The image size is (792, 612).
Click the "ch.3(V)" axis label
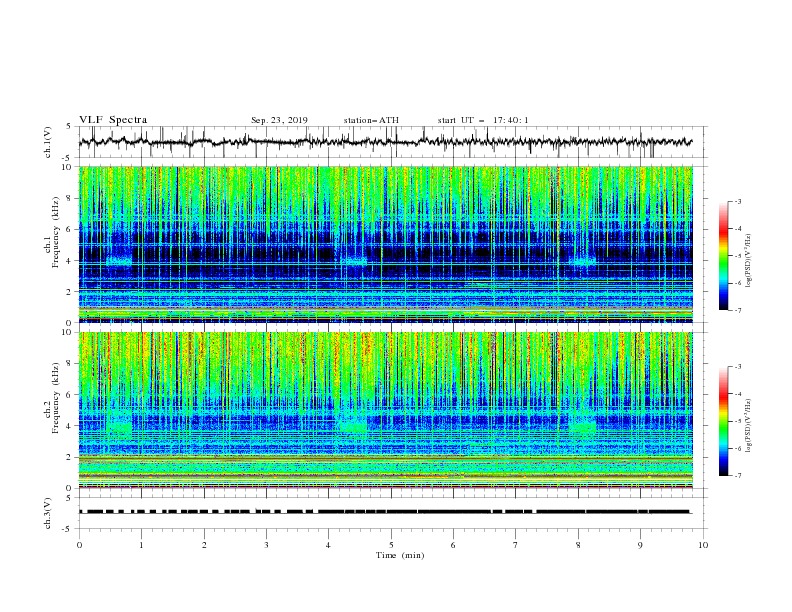(48, 513)
